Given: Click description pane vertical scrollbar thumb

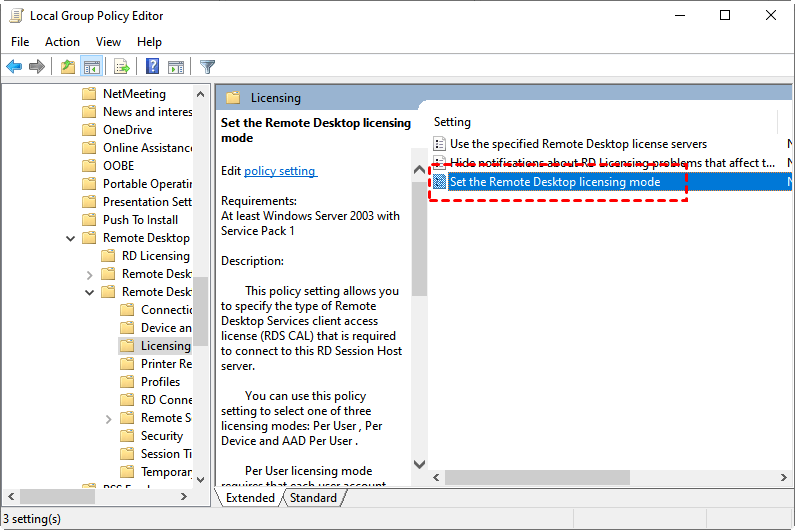Looking at the screenshot, I should [x=419, y=238].
